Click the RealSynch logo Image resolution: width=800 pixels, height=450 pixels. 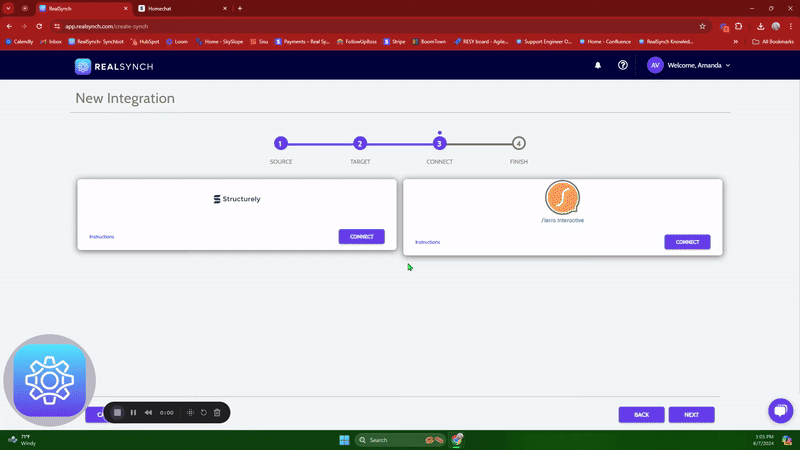coord(114,66)
